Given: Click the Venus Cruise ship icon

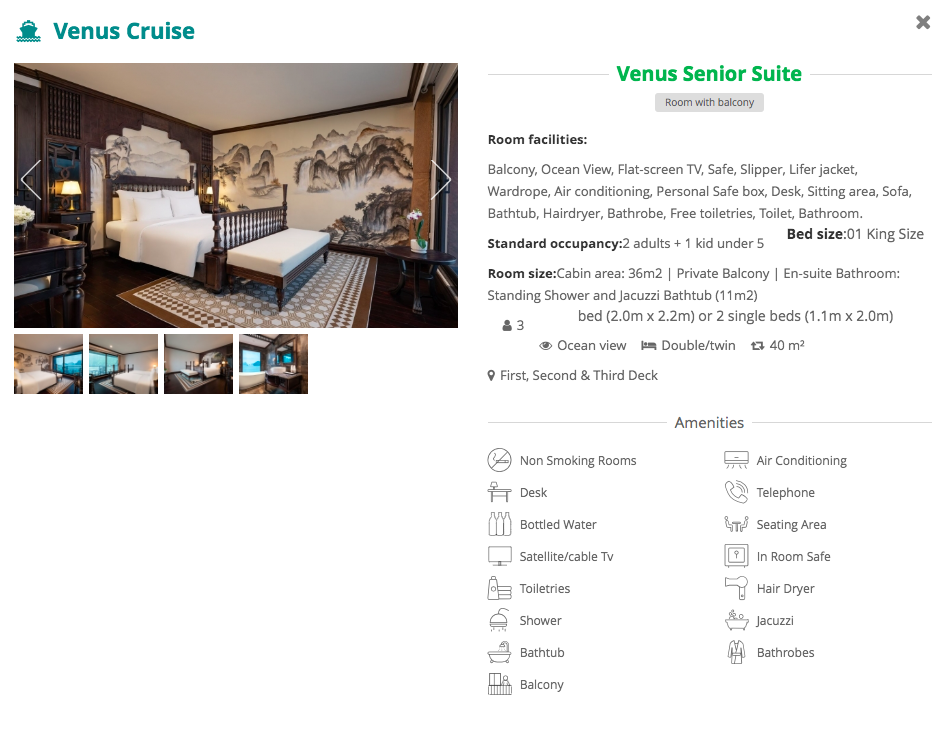Looking at the screenshot, I should 28,31.
